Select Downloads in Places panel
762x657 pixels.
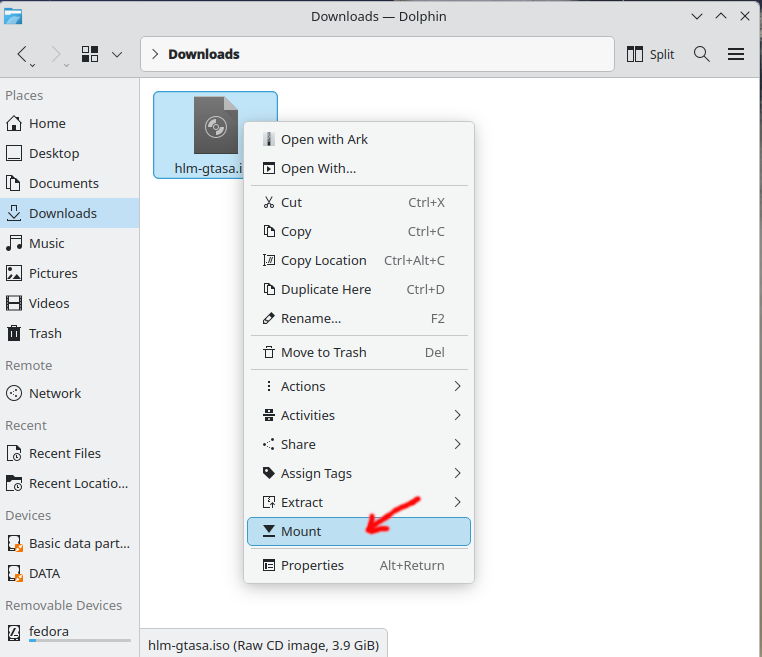click(x=69, y=213)
